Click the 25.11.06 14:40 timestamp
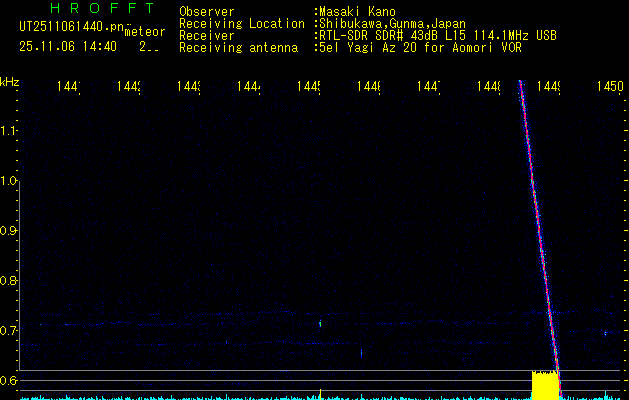This screenshot has height=400, width=629. pos(68,46)
